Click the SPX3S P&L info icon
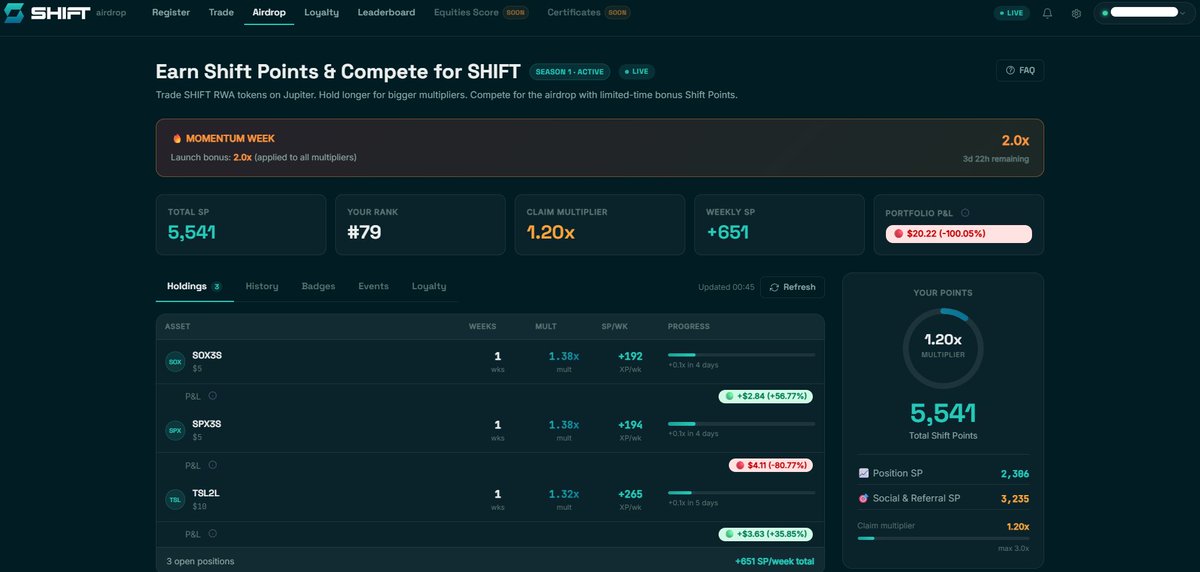This screenshot has width=1200, height=572. tap(212, 465)
